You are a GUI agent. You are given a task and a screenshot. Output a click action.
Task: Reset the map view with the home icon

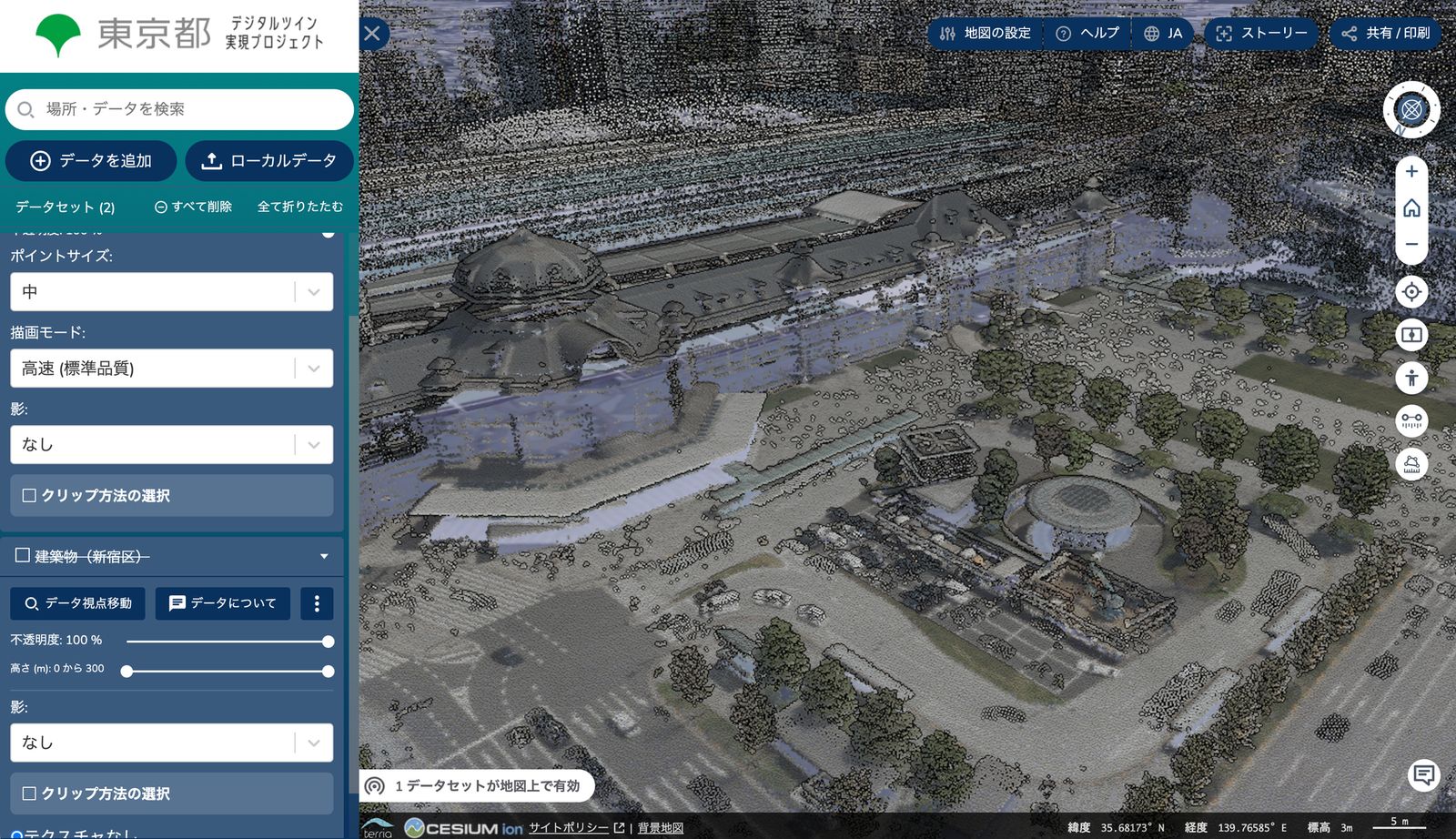tap(1411, 208)
